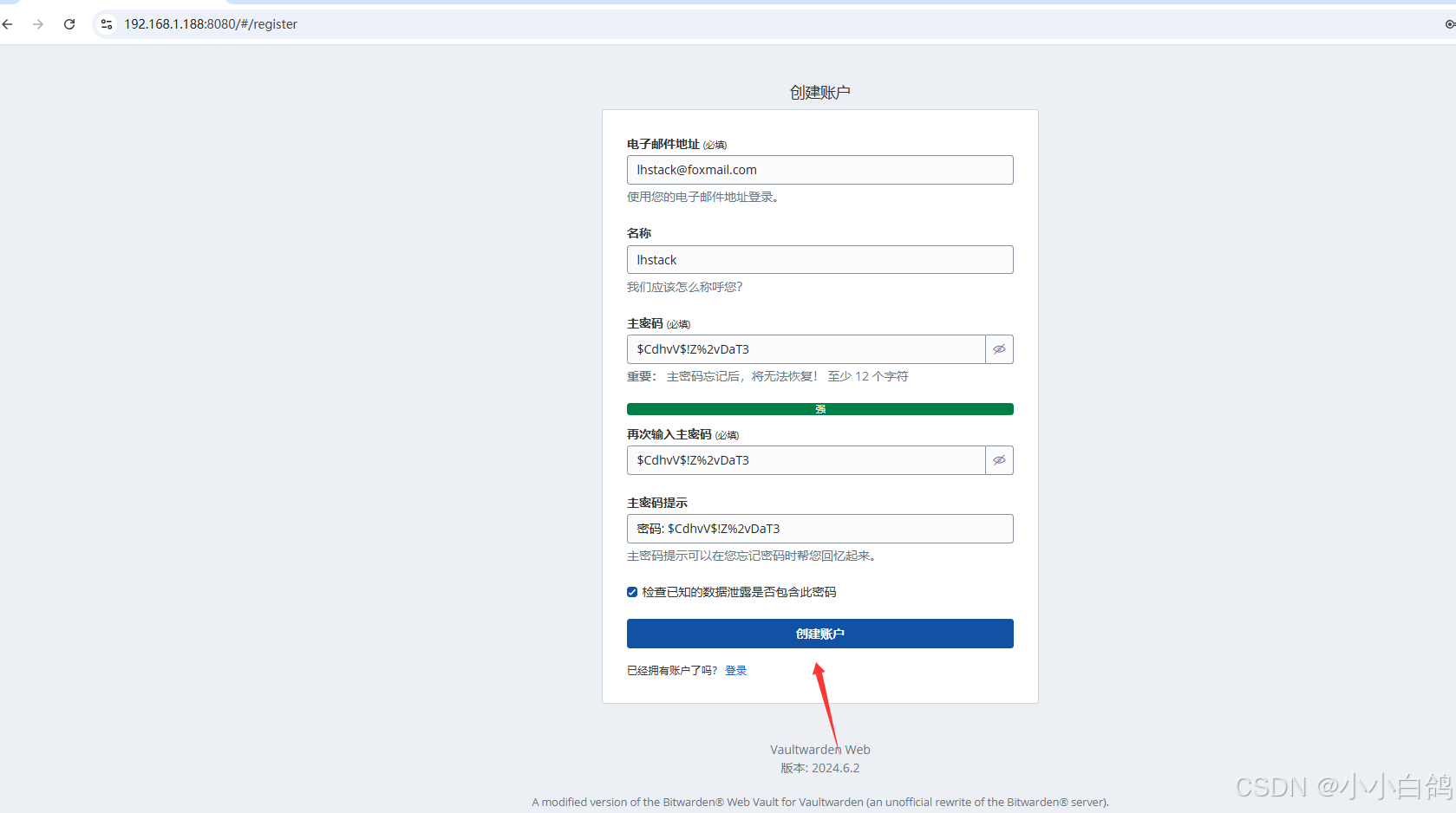Click the password key icon in address bar
1456x813 pixels.
pyautogui.click(x=1449, y=24)
